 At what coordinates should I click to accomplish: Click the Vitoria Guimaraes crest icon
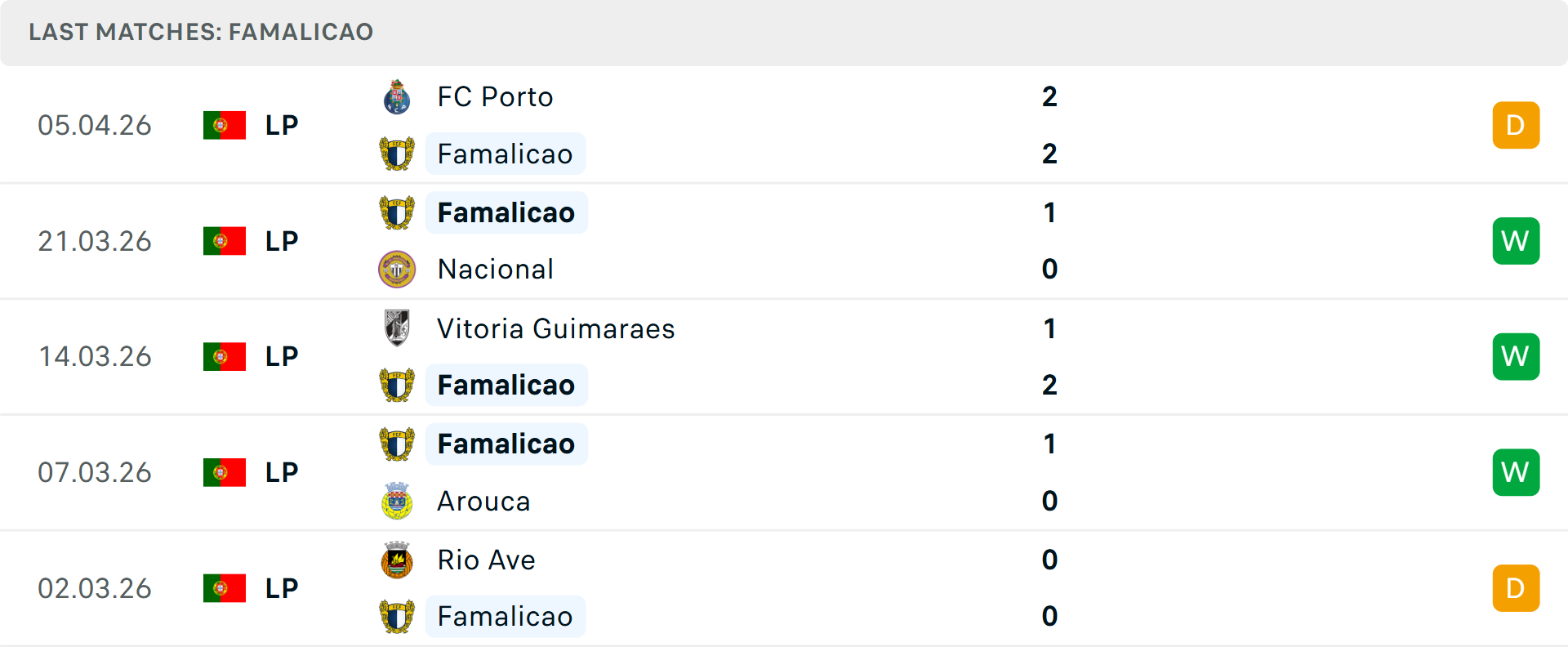pos(397,328)
